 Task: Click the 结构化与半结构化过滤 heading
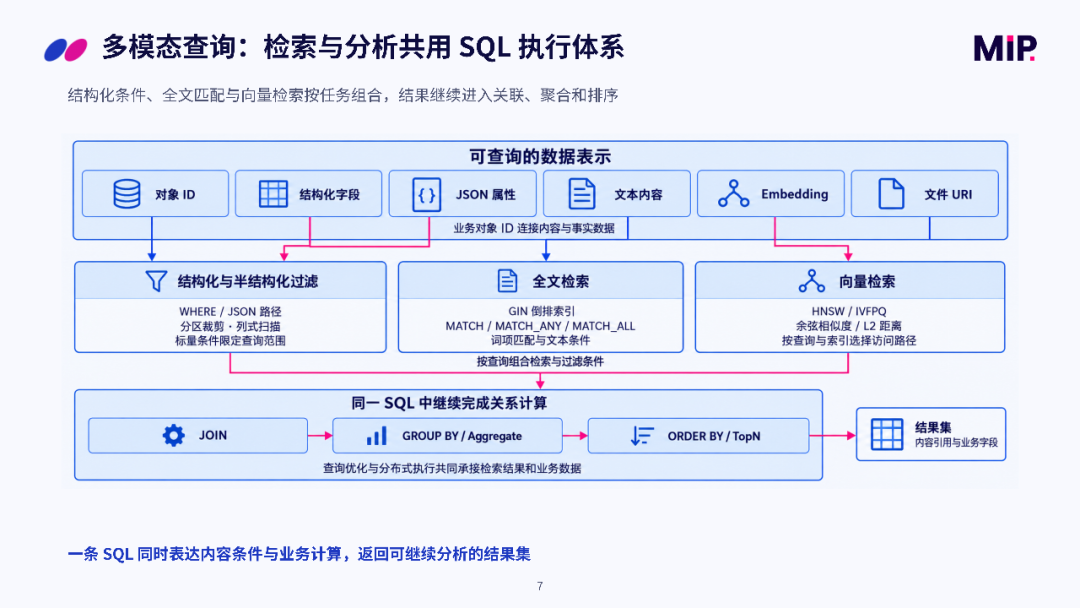(x=248, y=281)
